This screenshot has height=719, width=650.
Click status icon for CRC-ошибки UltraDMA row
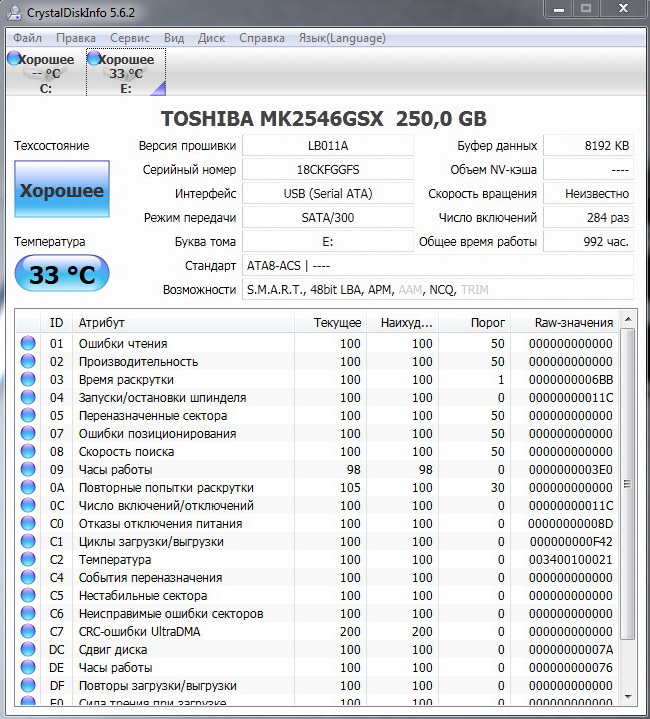pos(28,632)
